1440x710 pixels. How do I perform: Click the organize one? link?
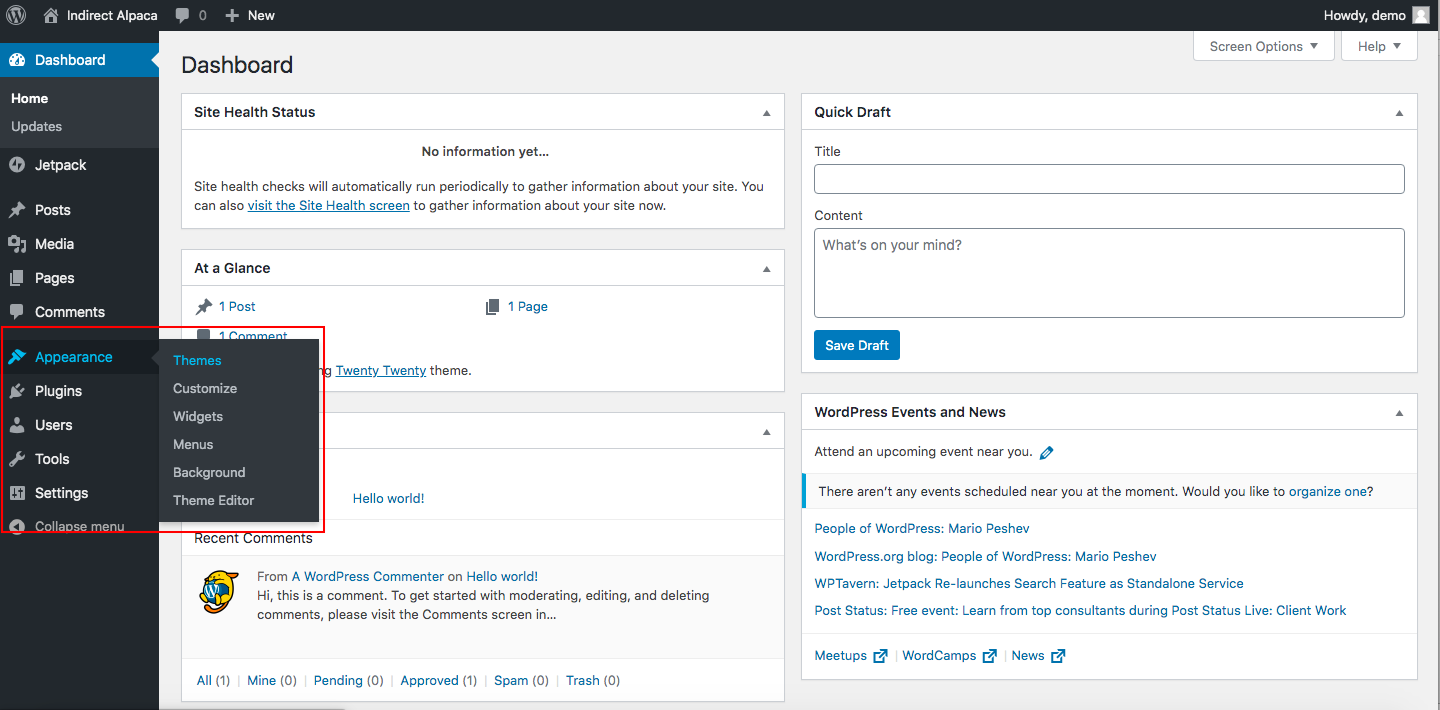tap(1331, 491)
